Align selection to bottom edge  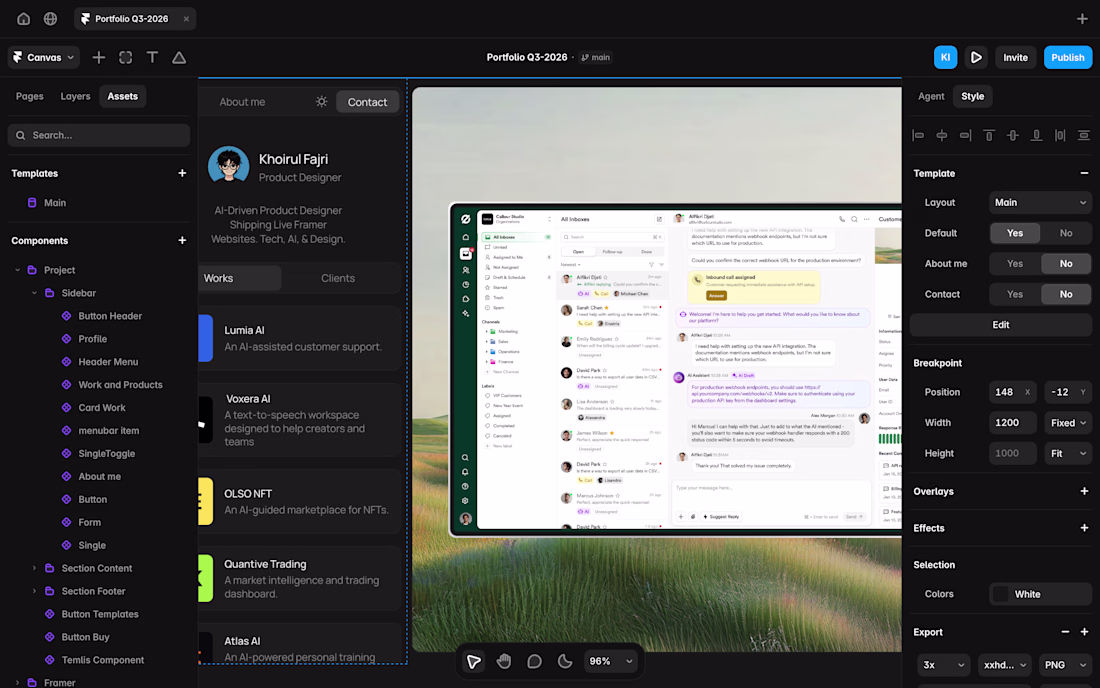(1036, 135)
